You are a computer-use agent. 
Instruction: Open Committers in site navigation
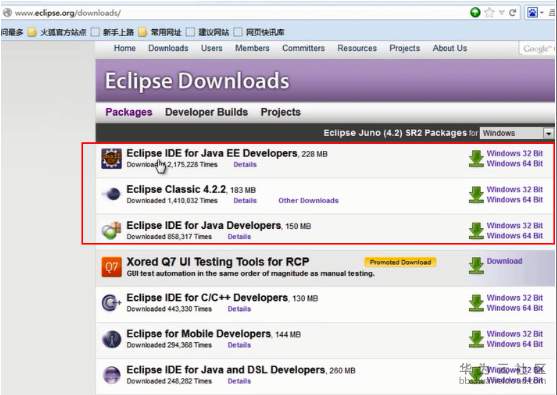click(303, 48)
